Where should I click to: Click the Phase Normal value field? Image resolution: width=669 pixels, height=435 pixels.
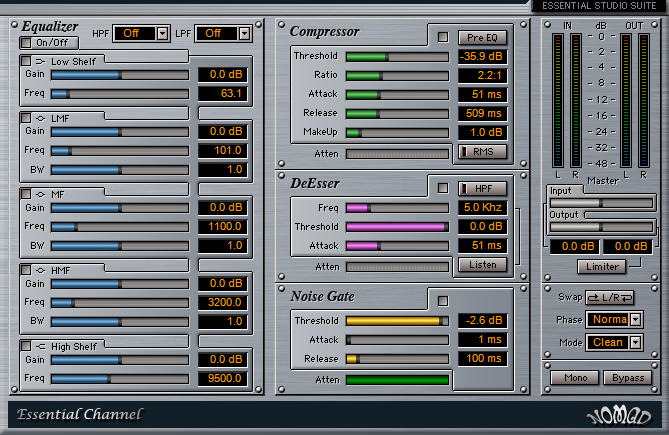click(608, 319)
